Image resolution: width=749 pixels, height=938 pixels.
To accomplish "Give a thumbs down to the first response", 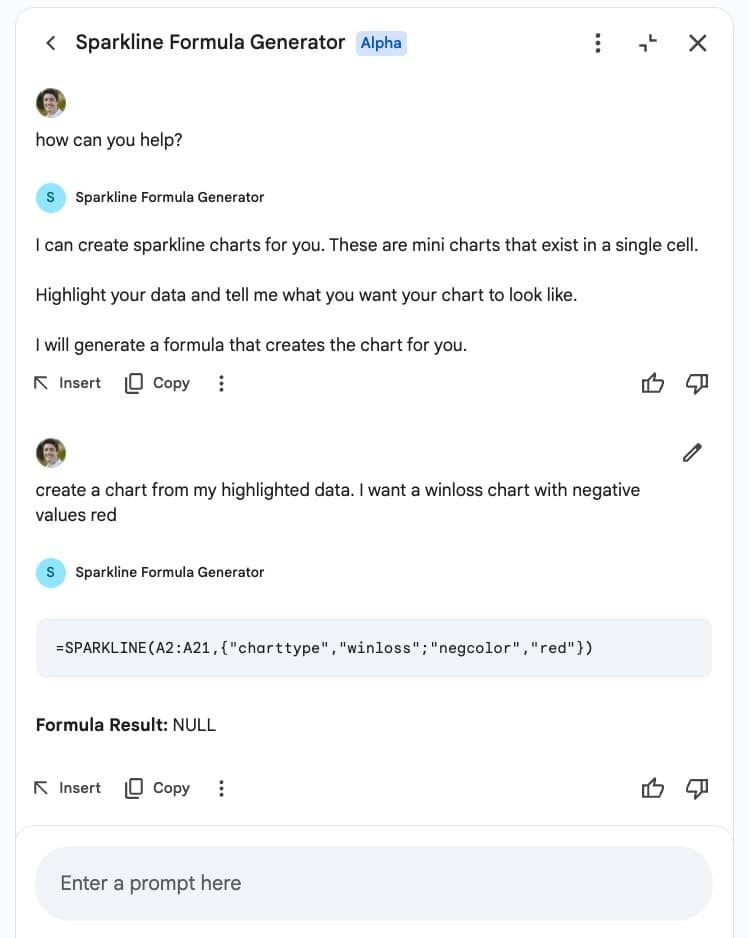I will [698, 383].
